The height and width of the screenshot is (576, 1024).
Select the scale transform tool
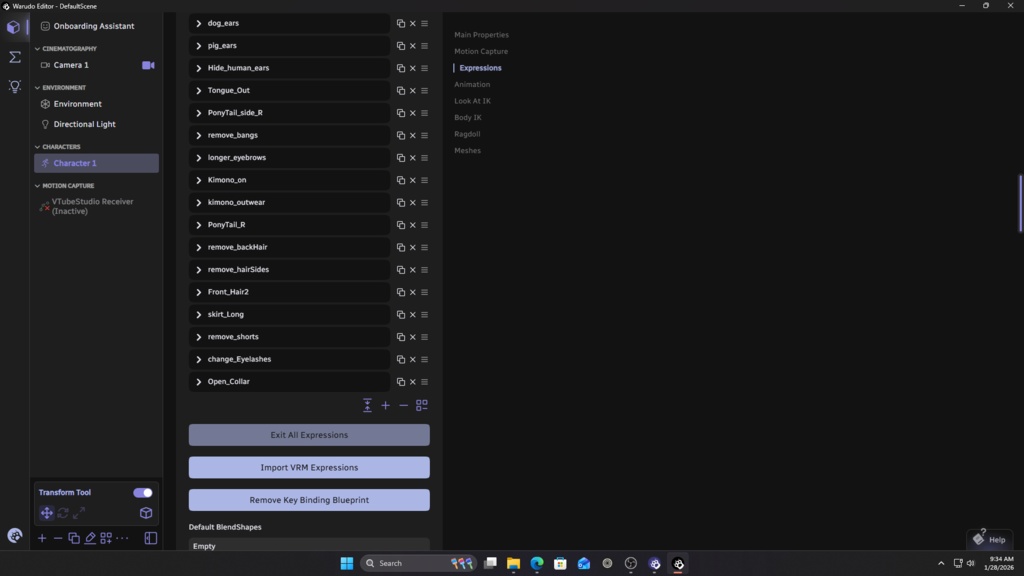pyautogui.click(x=79, y=513)
